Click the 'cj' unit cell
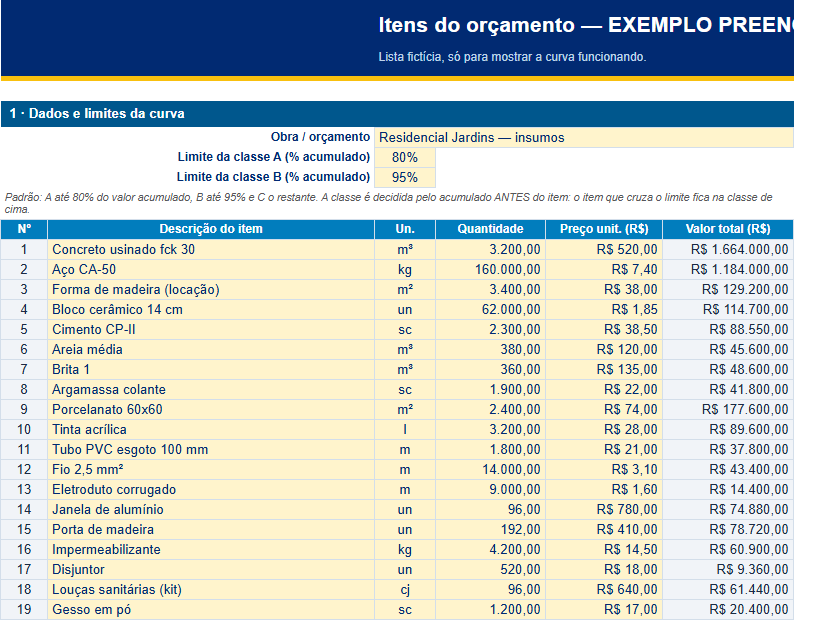The height and width of the screenshot is (620, 840). pyautogui.click(x=405, y=590)
